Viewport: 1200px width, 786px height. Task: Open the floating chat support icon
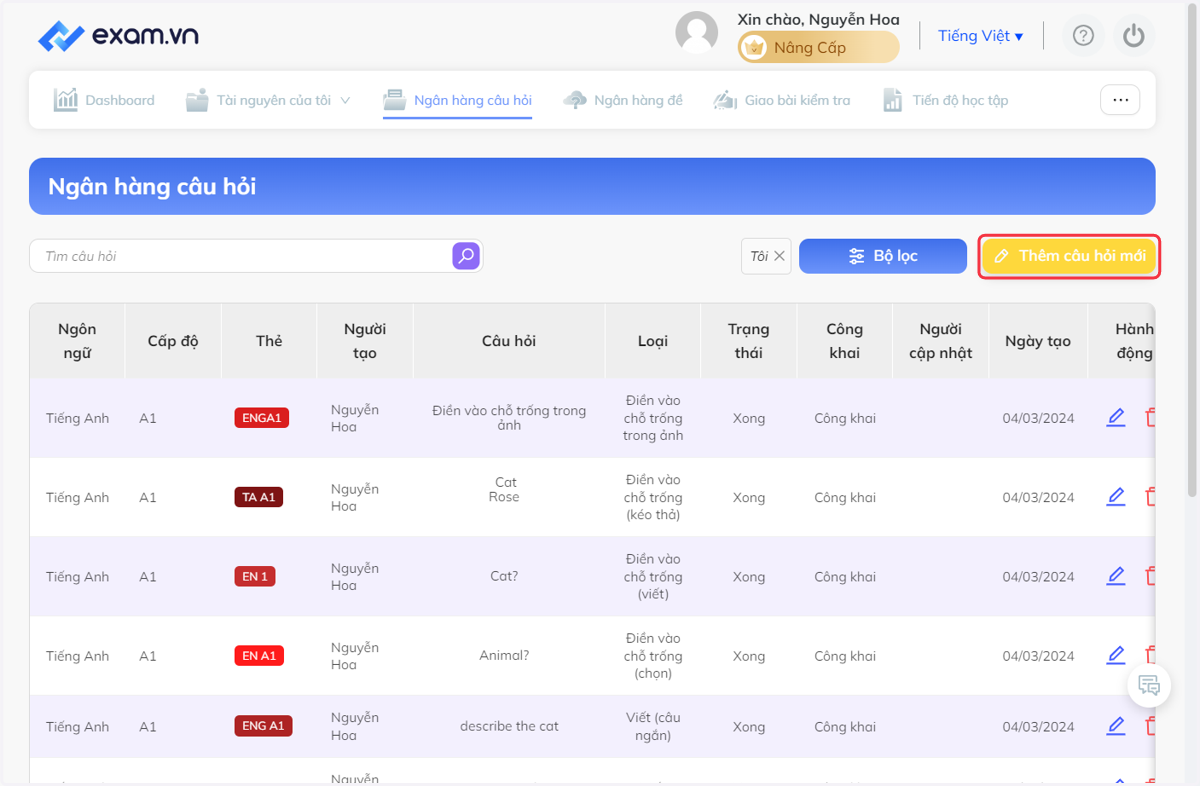(1149, 686)
